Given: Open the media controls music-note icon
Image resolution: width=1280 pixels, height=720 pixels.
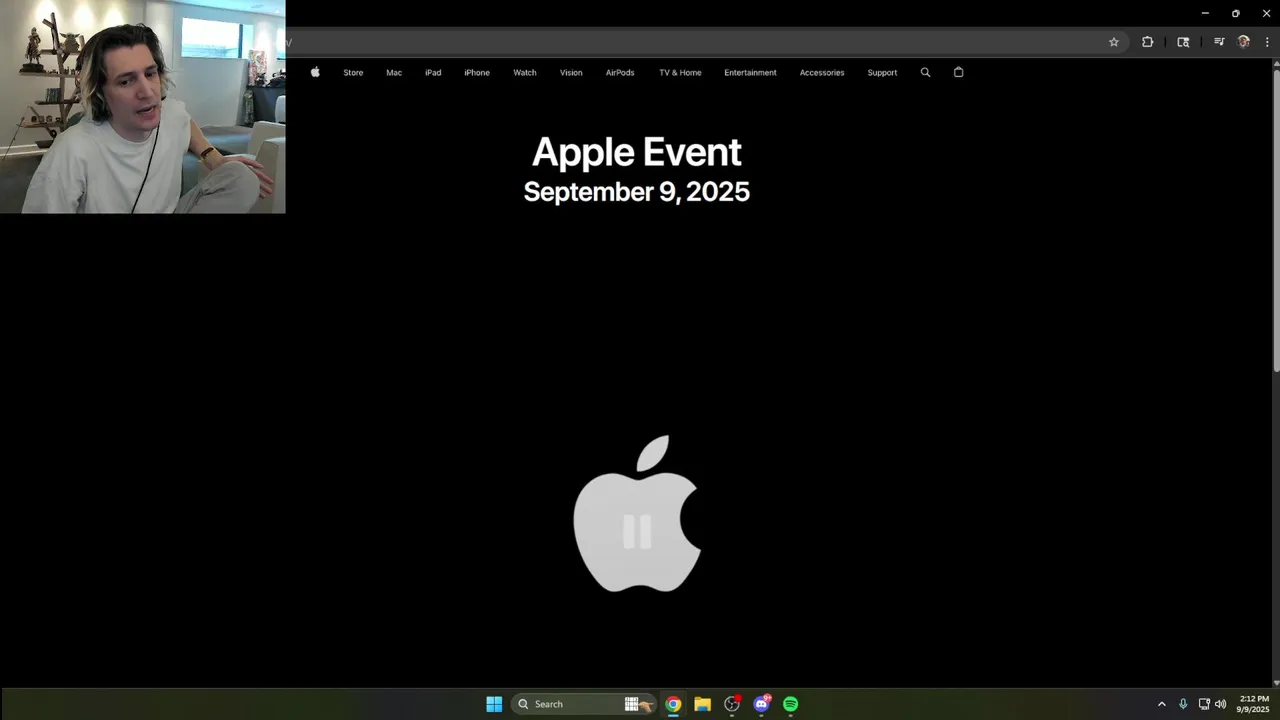Looking at the screenshot, I should 1219,42.
